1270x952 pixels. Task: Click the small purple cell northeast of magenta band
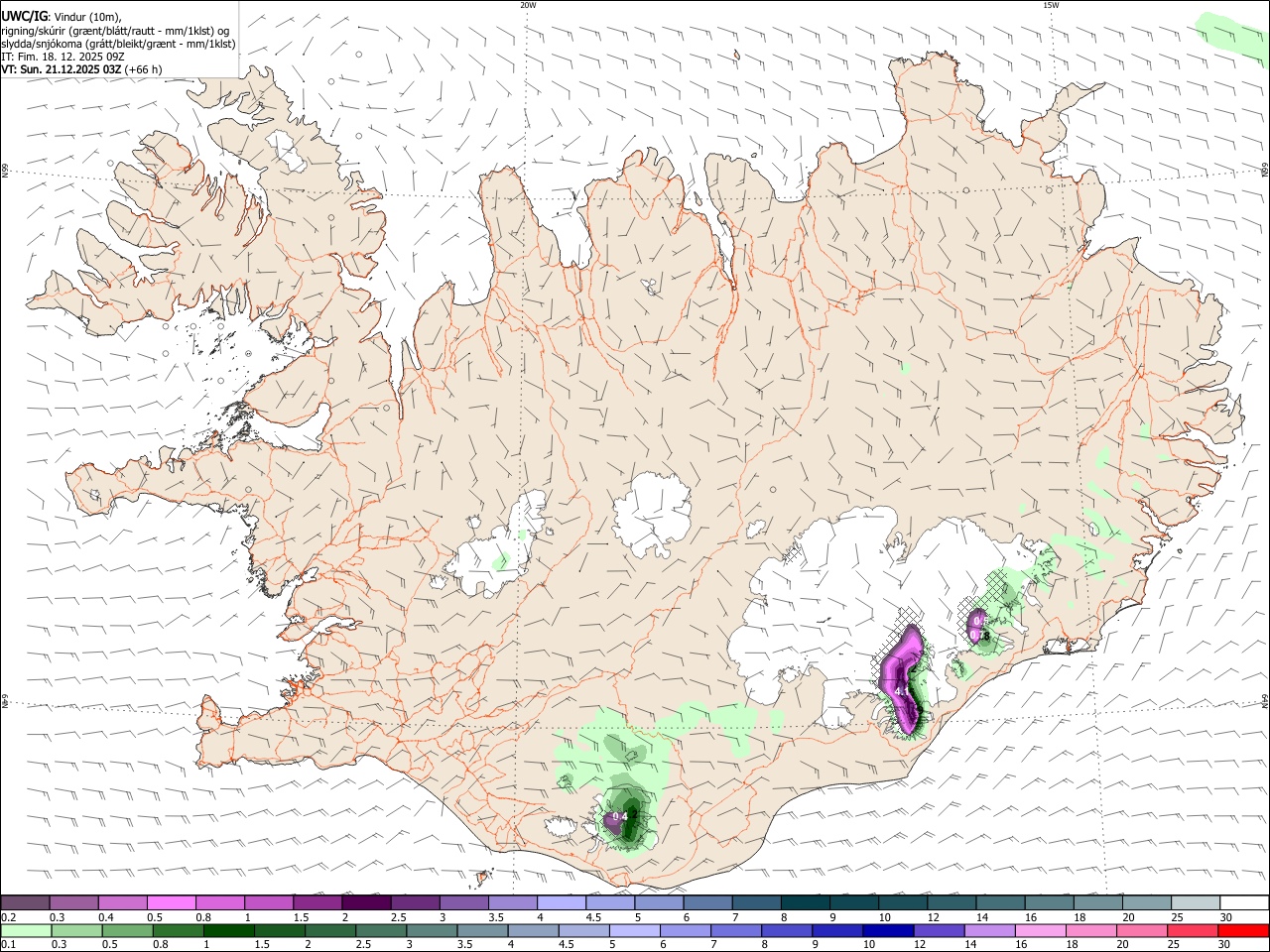point(976,625)
